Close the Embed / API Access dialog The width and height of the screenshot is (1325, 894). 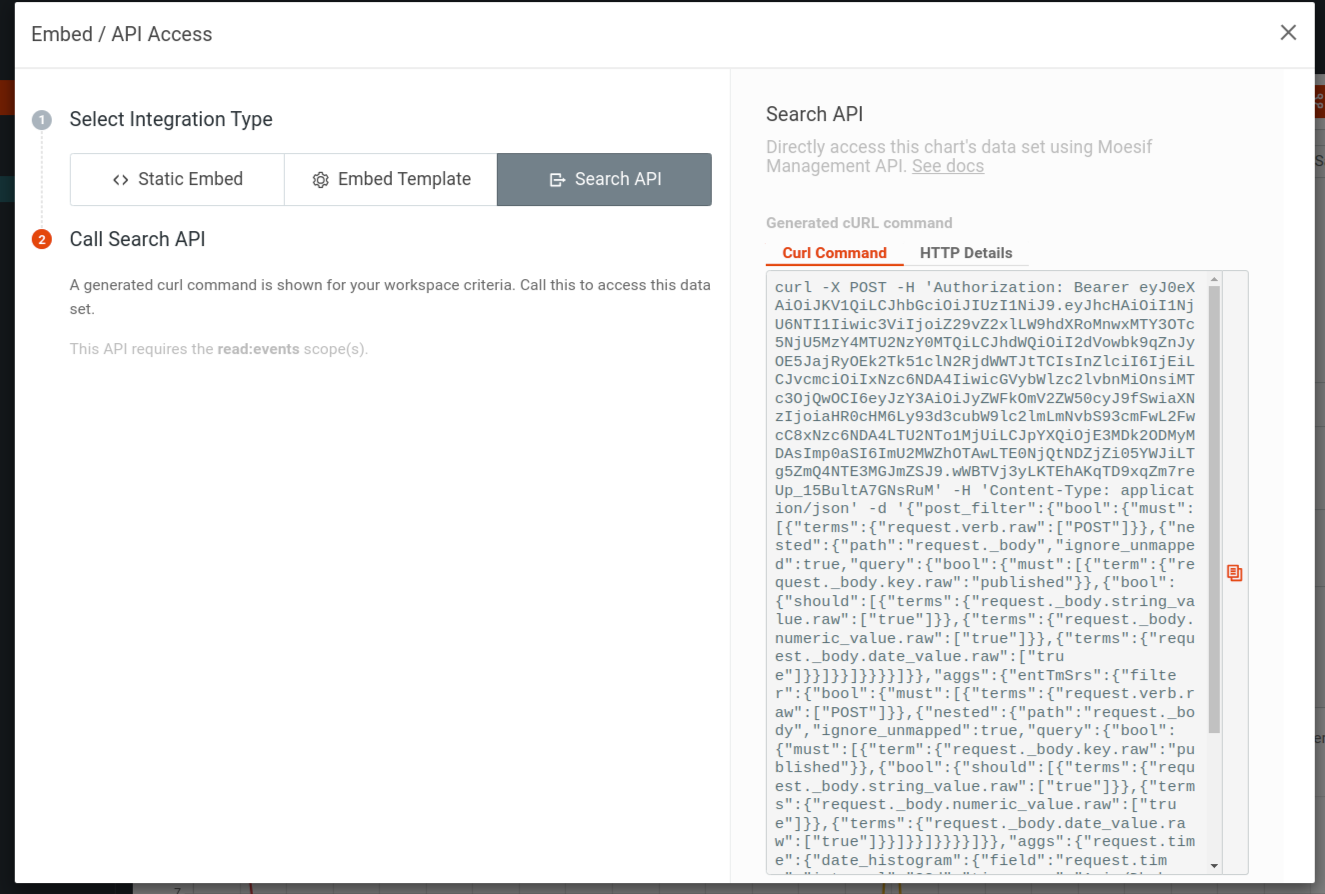[1288, 32]
